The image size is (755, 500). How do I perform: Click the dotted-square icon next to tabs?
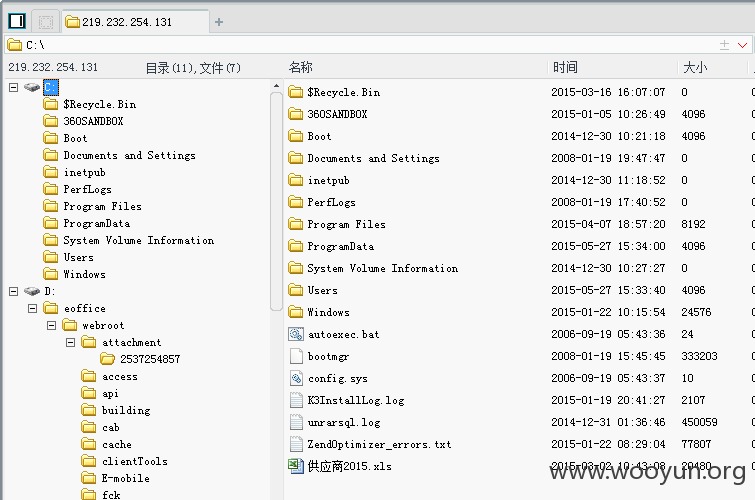click(x=46, y=22)
